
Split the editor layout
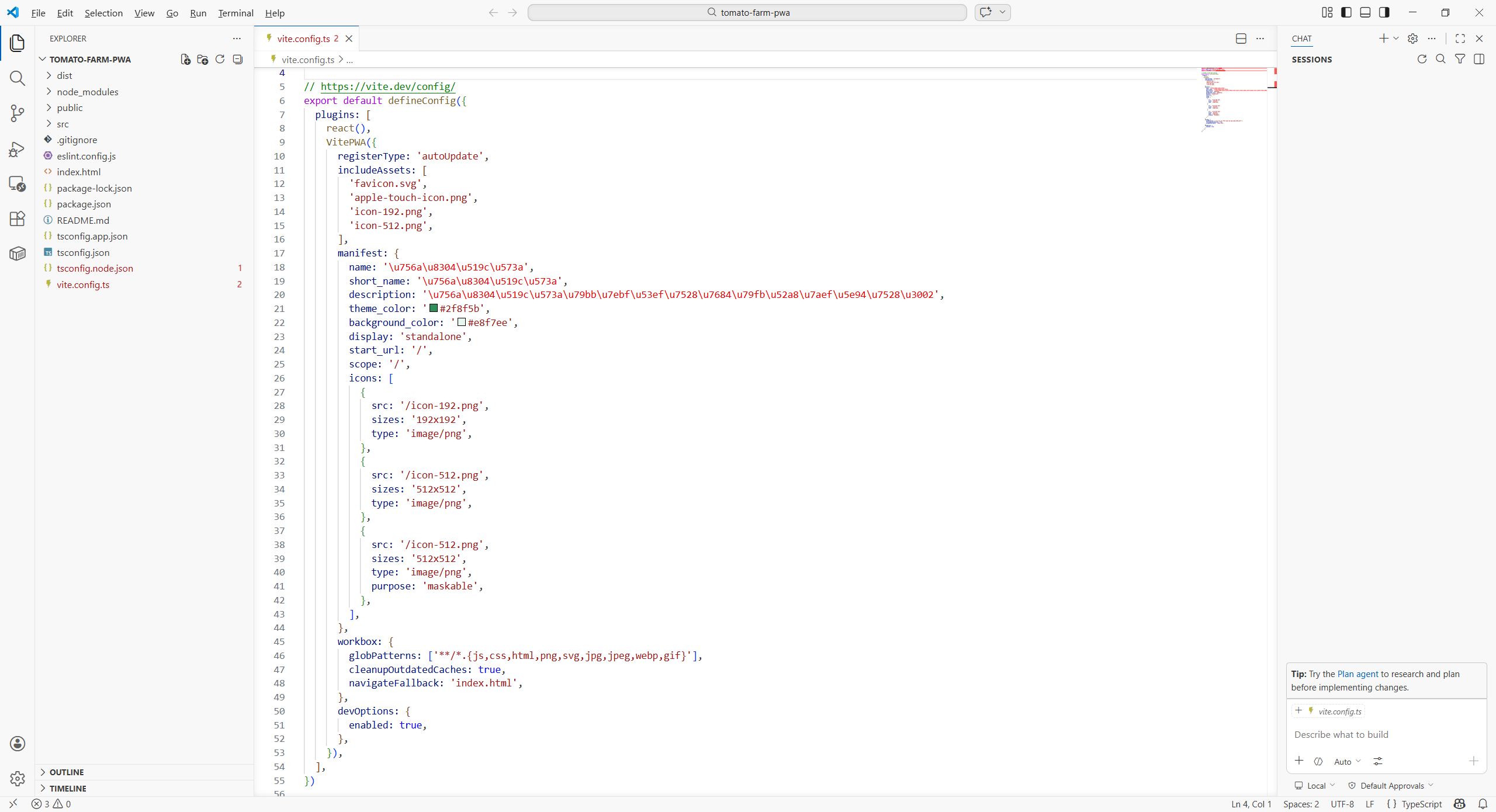pyautogui.click(x=1241, y=39)
